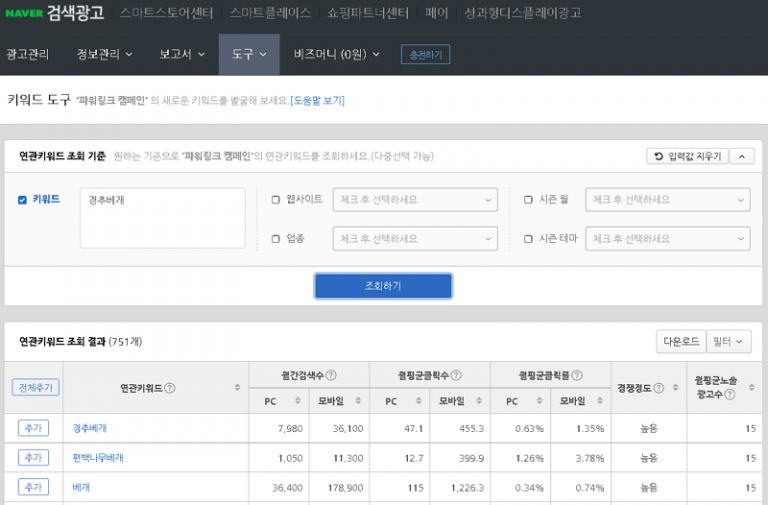768x505 pixels.
Task: Click the keyword text input area
Action: (162, 217)
